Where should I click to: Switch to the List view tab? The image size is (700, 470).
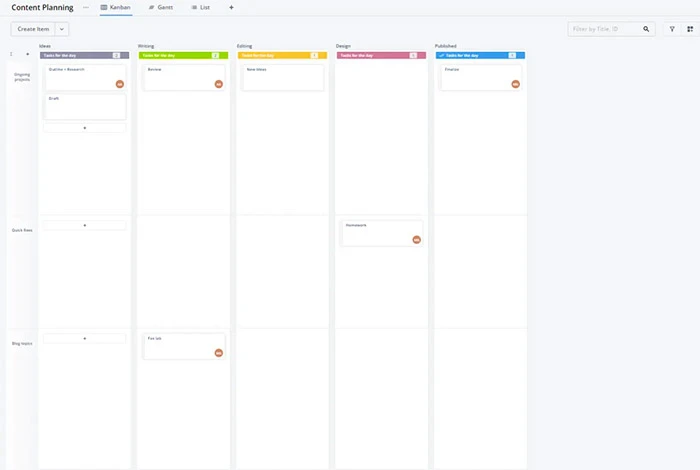coord(200,8)
